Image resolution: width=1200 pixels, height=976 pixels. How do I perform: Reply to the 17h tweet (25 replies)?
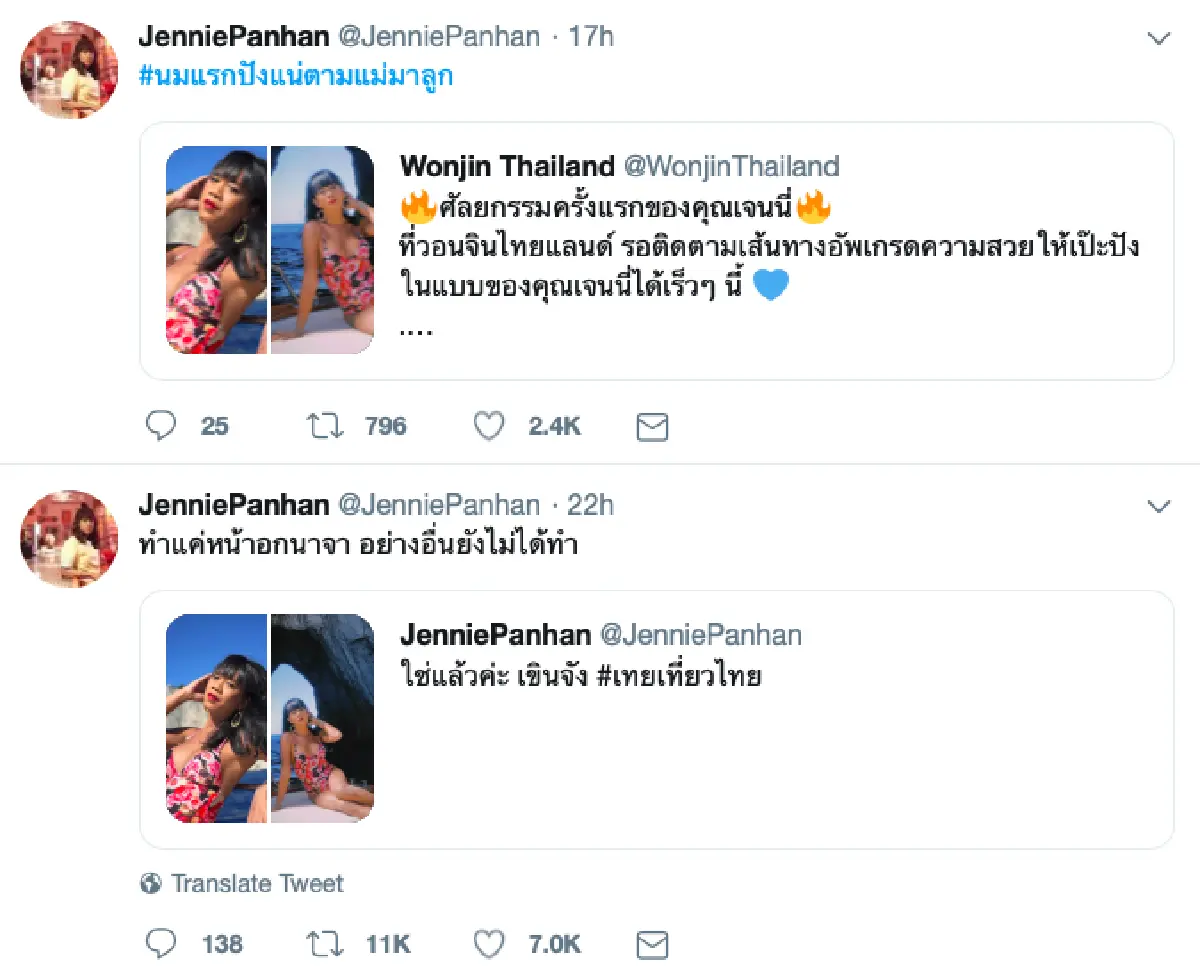click(x=160, y=427)
